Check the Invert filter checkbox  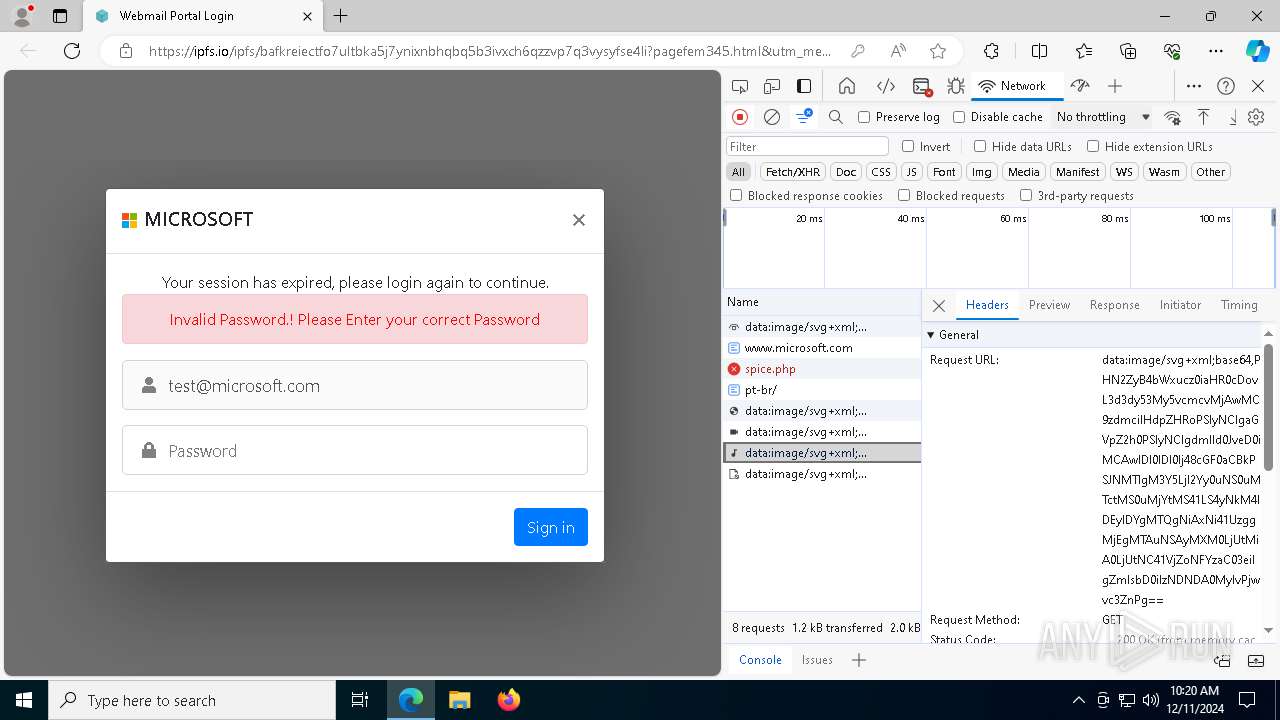tap(908, 146)
